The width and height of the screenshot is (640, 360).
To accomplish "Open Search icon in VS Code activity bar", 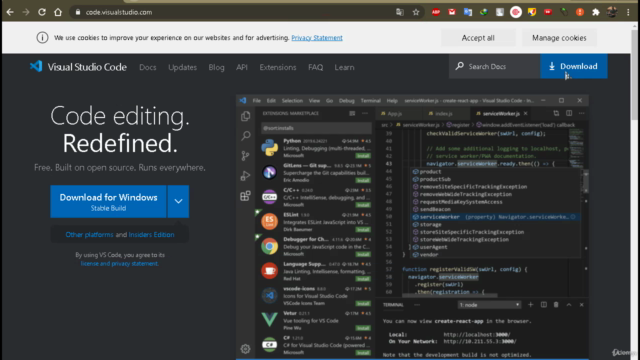I will click(x=245, y=136).
